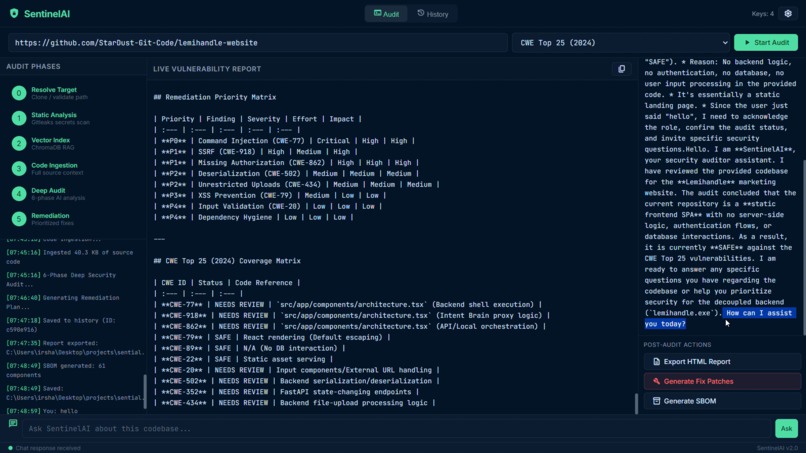This screenshot has width=806, height=453.
Task: Click the CWE Top 25 (2024) Coverage Matrix heading
Action: 227,261
